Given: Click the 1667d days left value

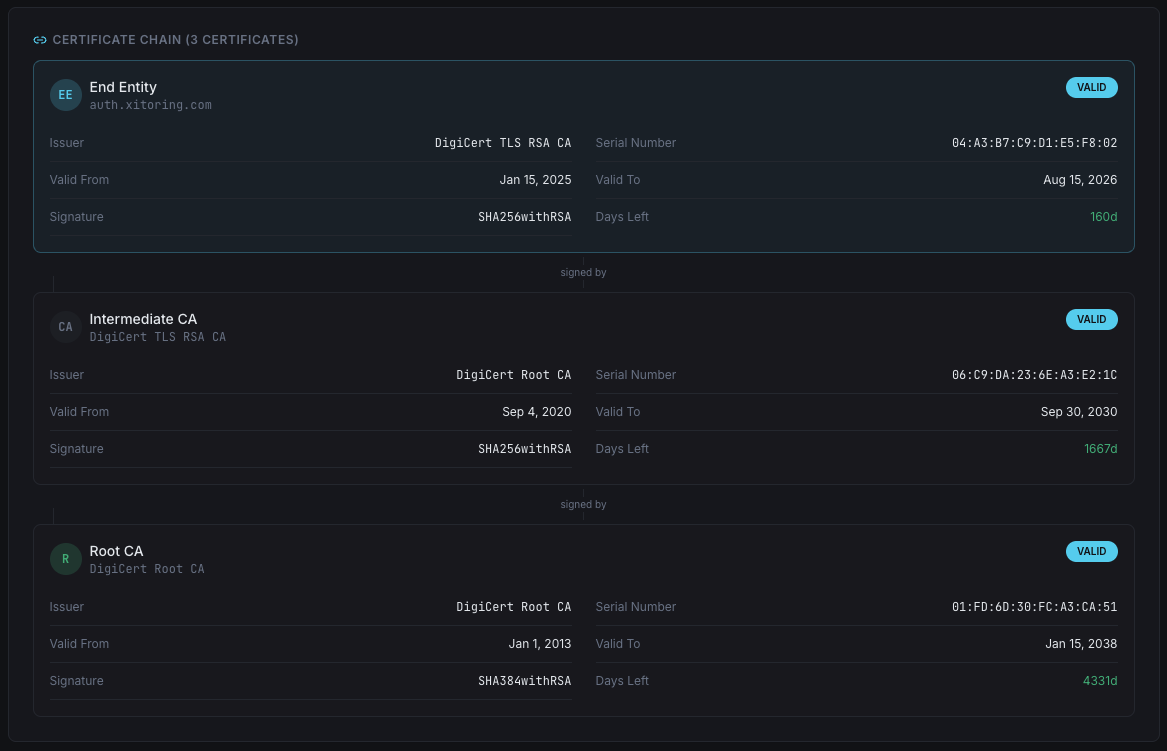Looking at the screenshot, I should coord(1100,449).
